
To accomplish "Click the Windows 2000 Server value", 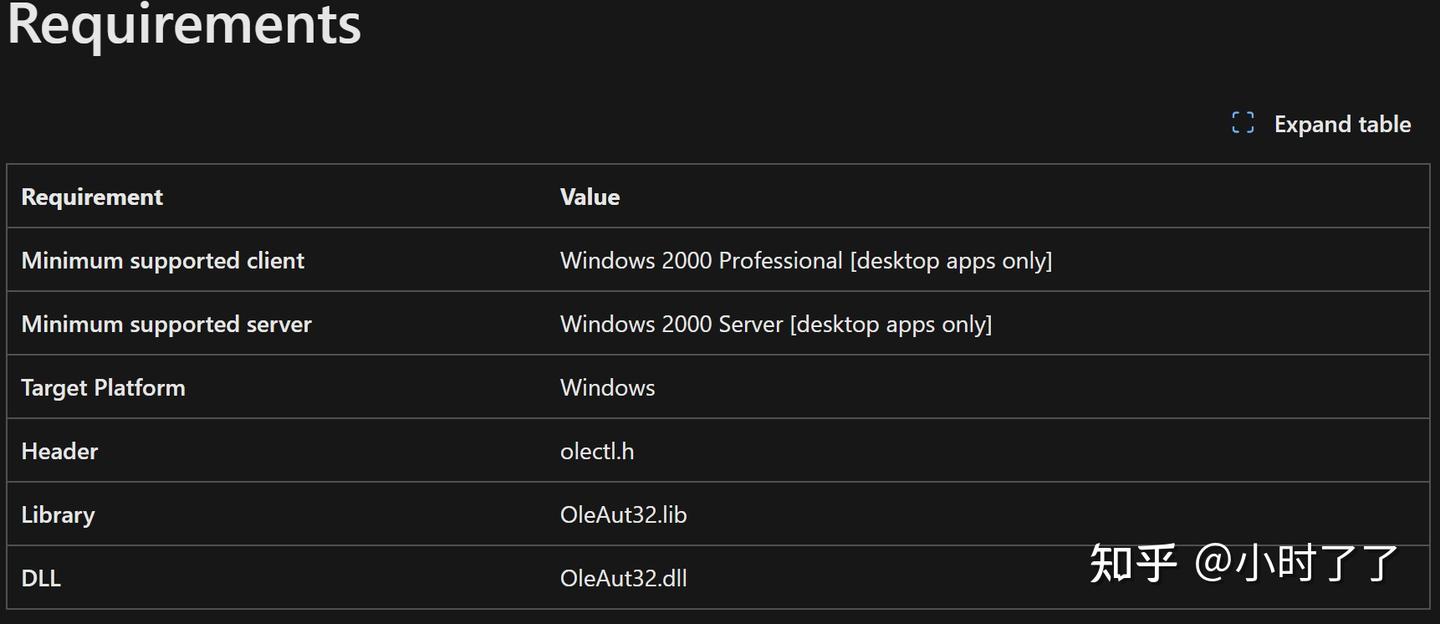I will (x=671, y=324).
